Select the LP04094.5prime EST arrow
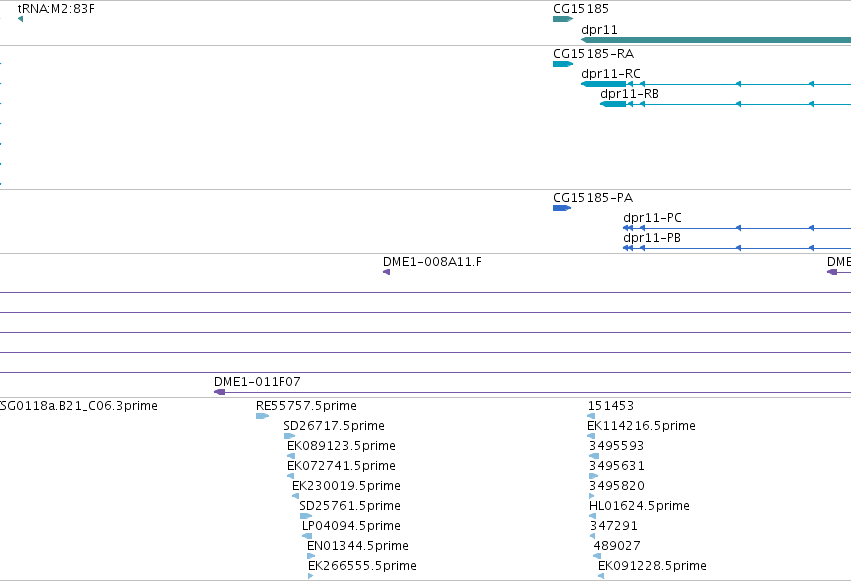This screenshot has width=851, height=581. [x=307, y=536]
